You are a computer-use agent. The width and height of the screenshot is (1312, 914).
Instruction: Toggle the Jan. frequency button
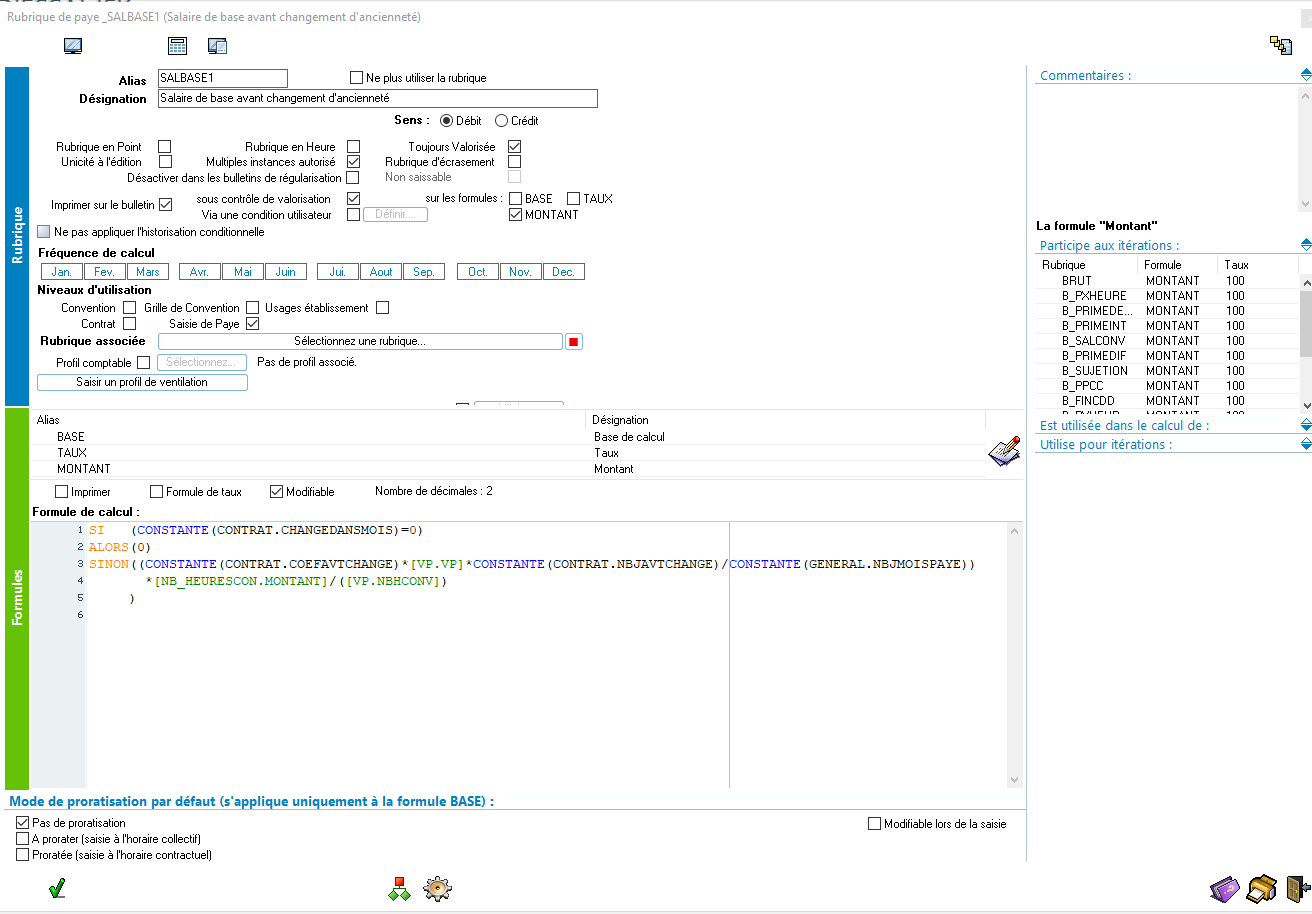[x=62, y=272]
